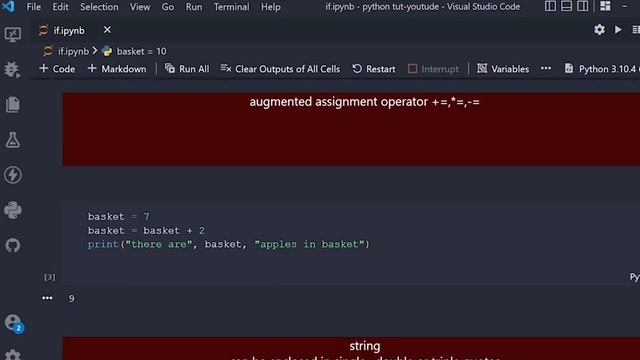Open the Thunder Client lightning view
This screenshot has height=360, width=640.
click(x=13, y=175)
